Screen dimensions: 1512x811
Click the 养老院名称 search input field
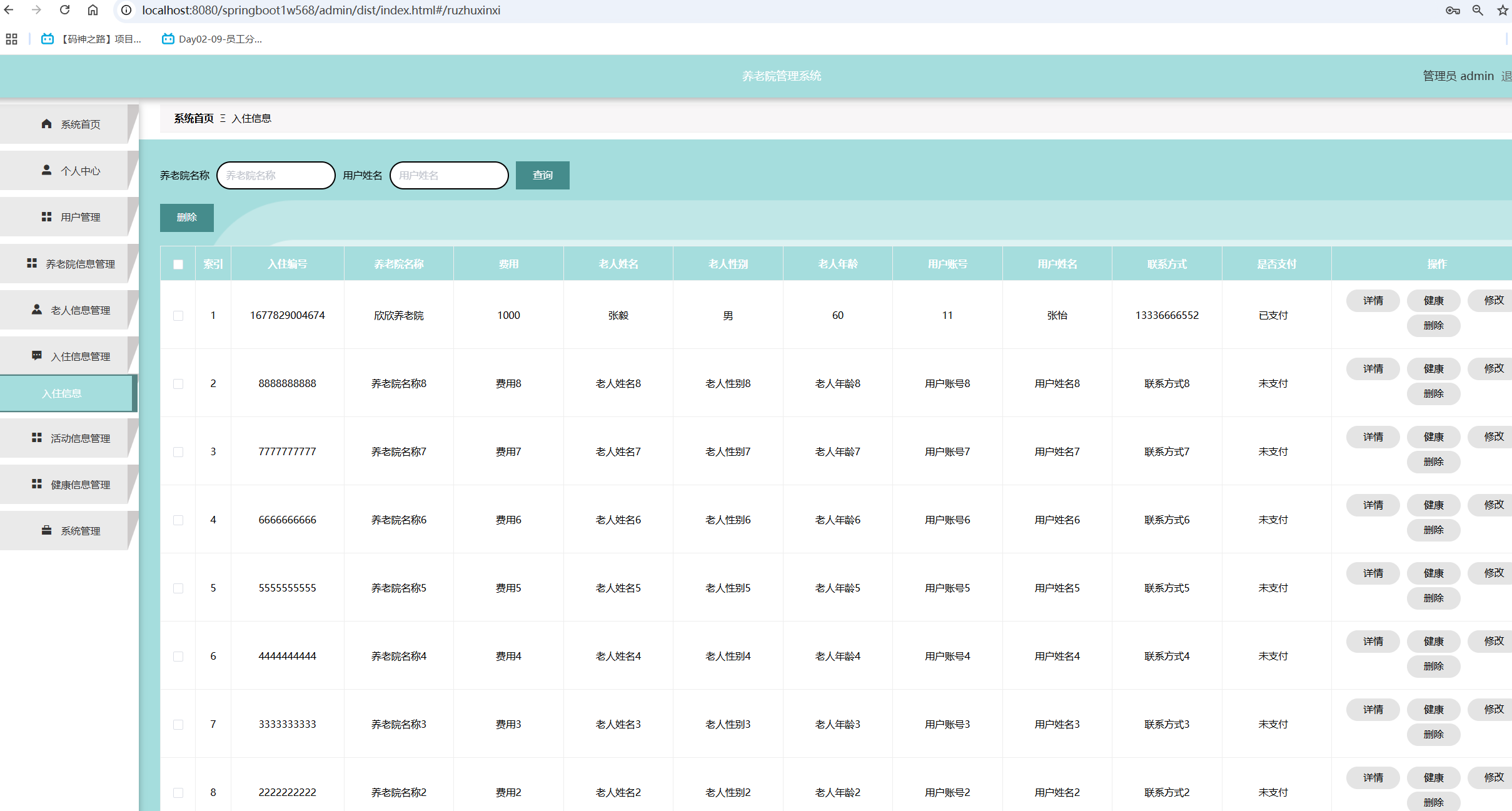coord(276,175)
